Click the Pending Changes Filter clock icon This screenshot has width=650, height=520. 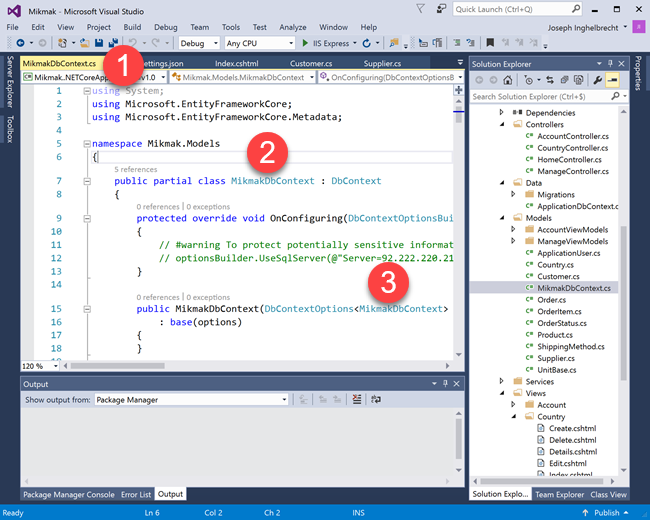529,80
